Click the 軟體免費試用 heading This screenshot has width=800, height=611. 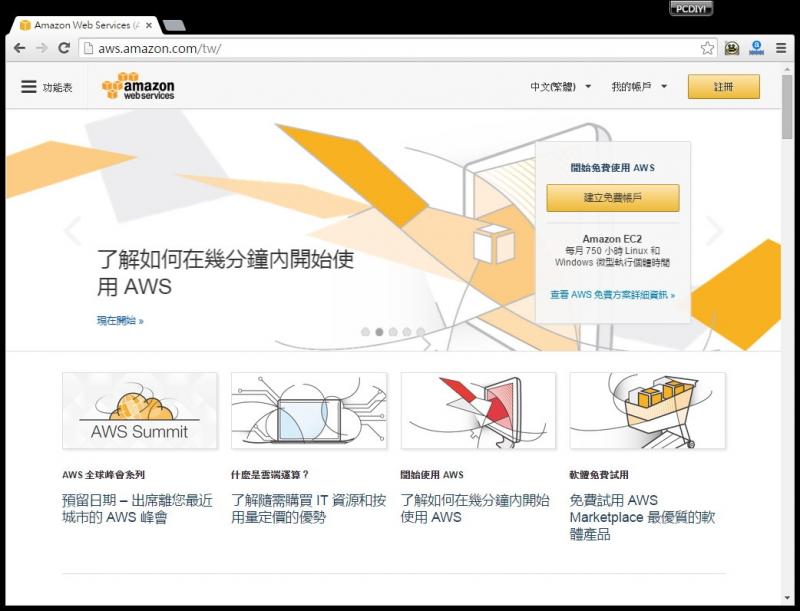[x=599, y=475]
